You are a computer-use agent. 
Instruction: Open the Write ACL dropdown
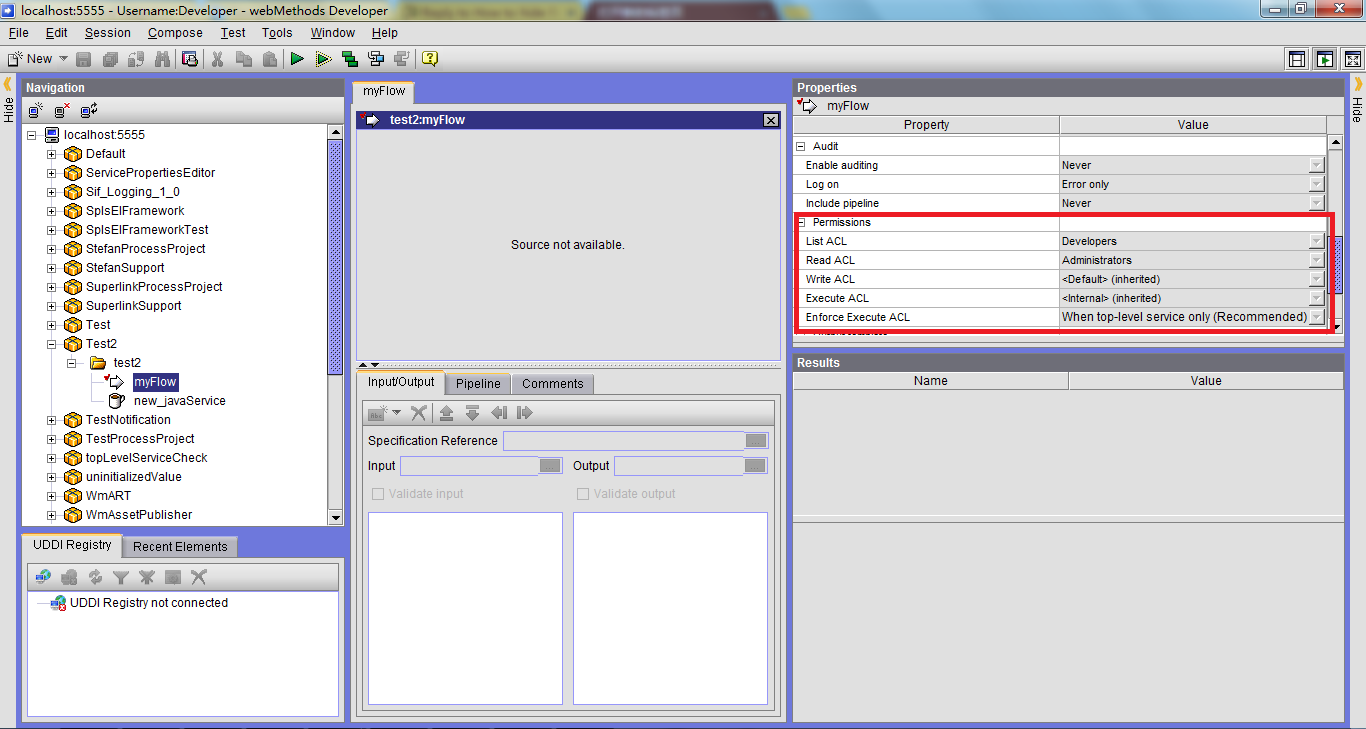[x=1317, y=279]
